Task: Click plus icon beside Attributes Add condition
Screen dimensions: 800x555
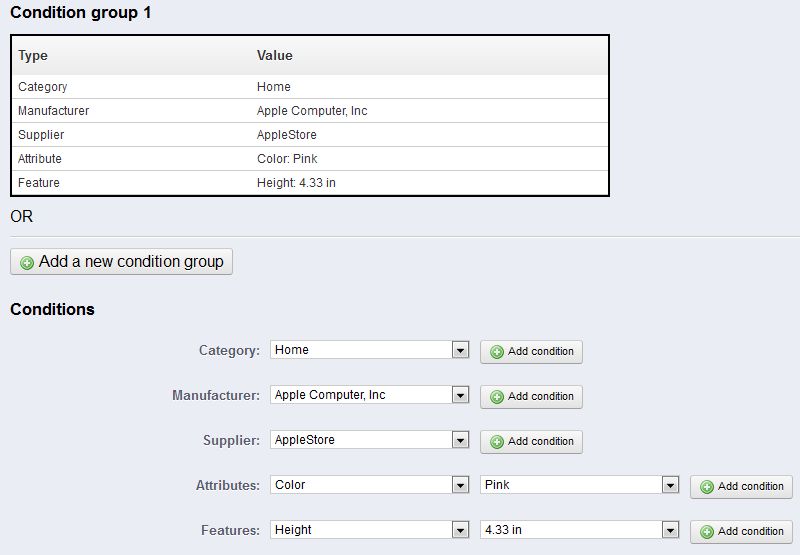Action: 707,487
